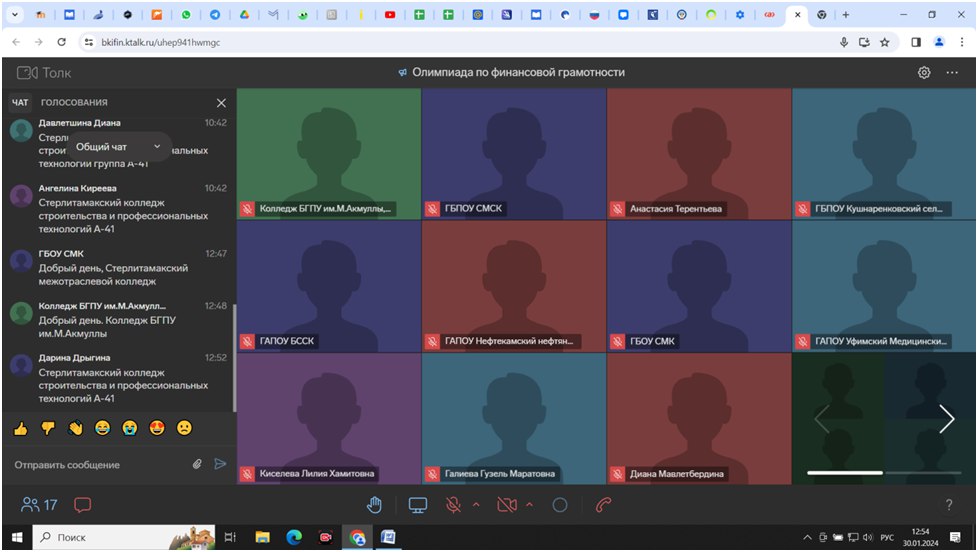
Task: Open conference settings gear icon
Action: 924,73
